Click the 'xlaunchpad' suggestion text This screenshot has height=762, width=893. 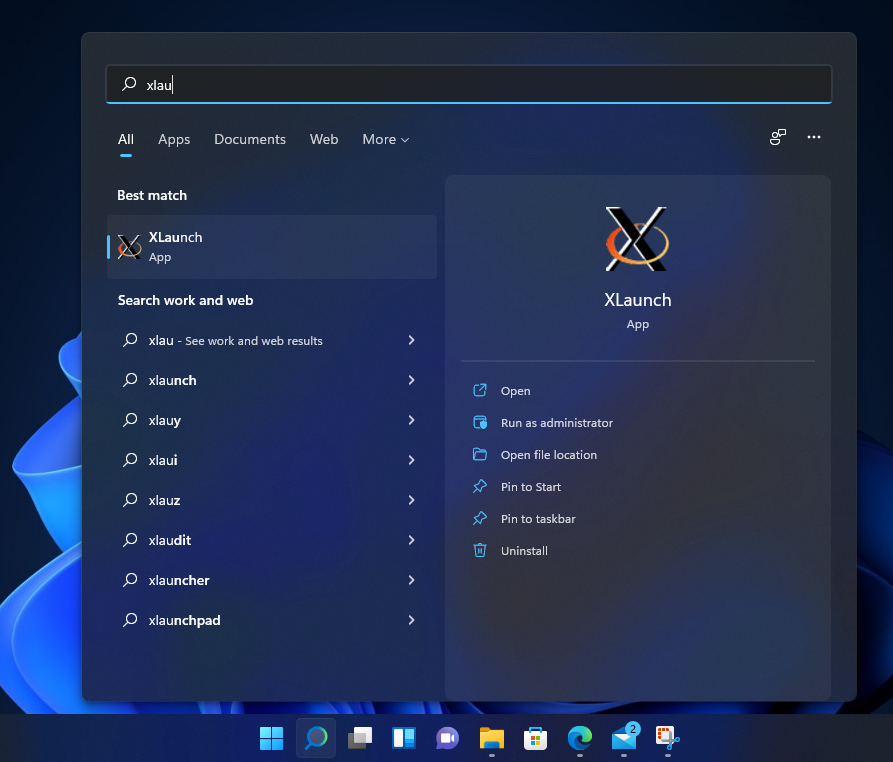click(185, 620)
